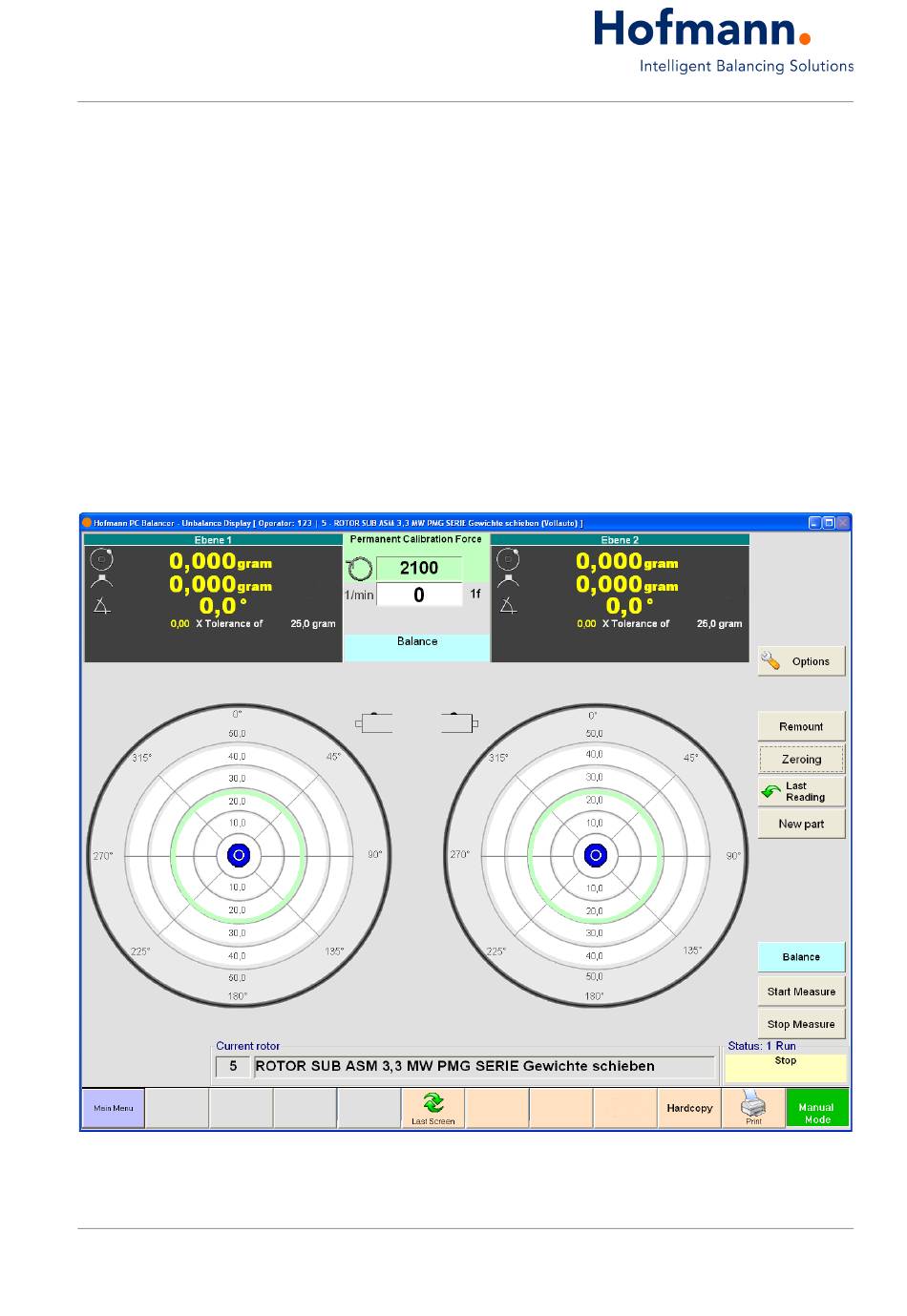Image resolution: width=907 pixels, height=1316 pixels.
Task: Click Ebene 2 angle icon
Action: click(x=509, y=605)
